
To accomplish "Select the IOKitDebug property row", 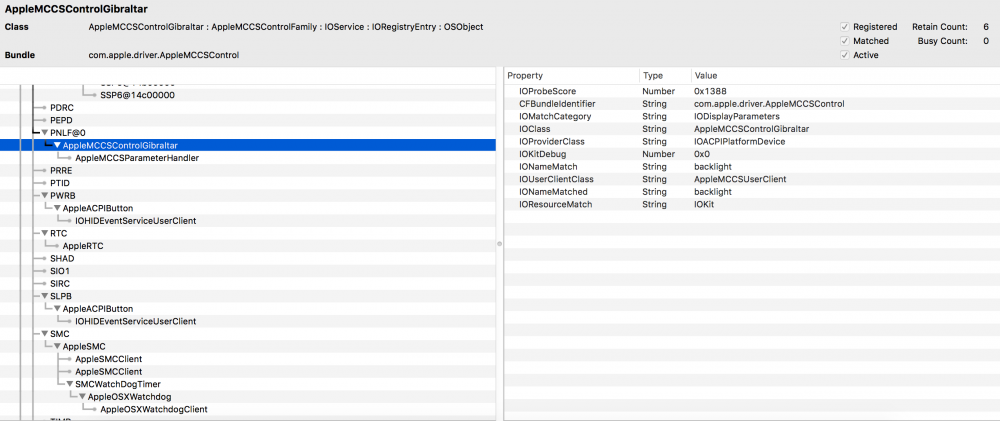I will pos(752,154).
